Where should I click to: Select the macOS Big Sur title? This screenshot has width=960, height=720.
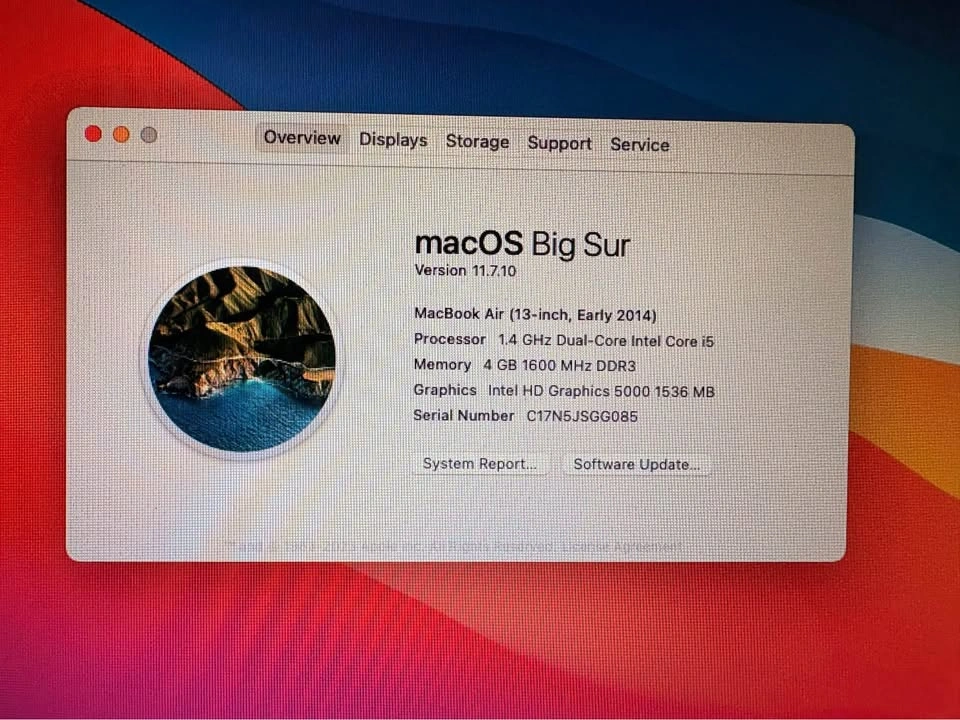(x=522, y=244)
